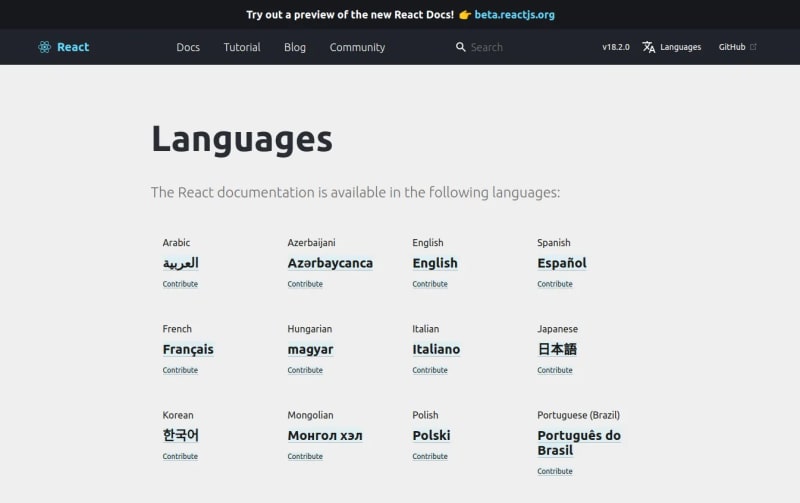The height and width of the screenshot is (503, 800).
Task: Open the magyar documentation link
Action: 310,349
